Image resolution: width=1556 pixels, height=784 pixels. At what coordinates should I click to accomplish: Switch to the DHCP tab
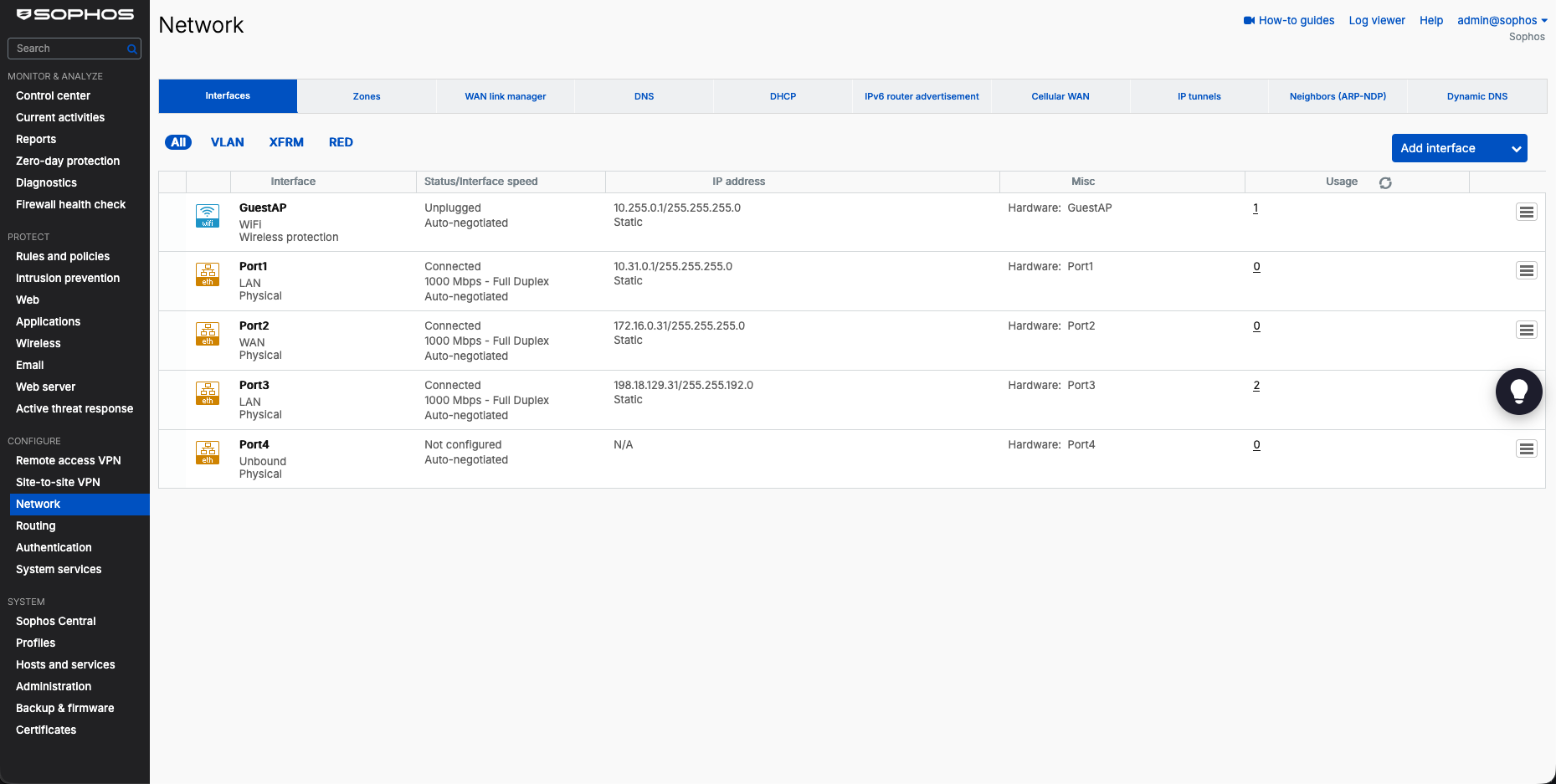click(x=783, y=96)
